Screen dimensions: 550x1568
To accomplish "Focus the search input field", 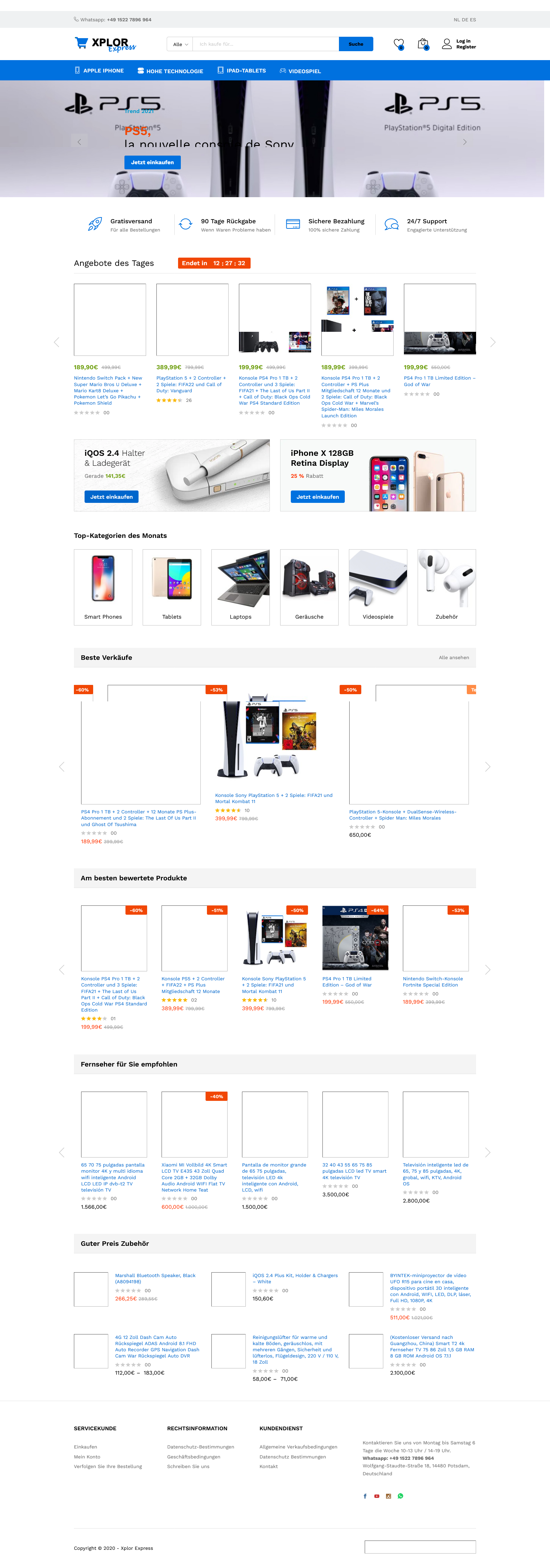I will 266,44.
